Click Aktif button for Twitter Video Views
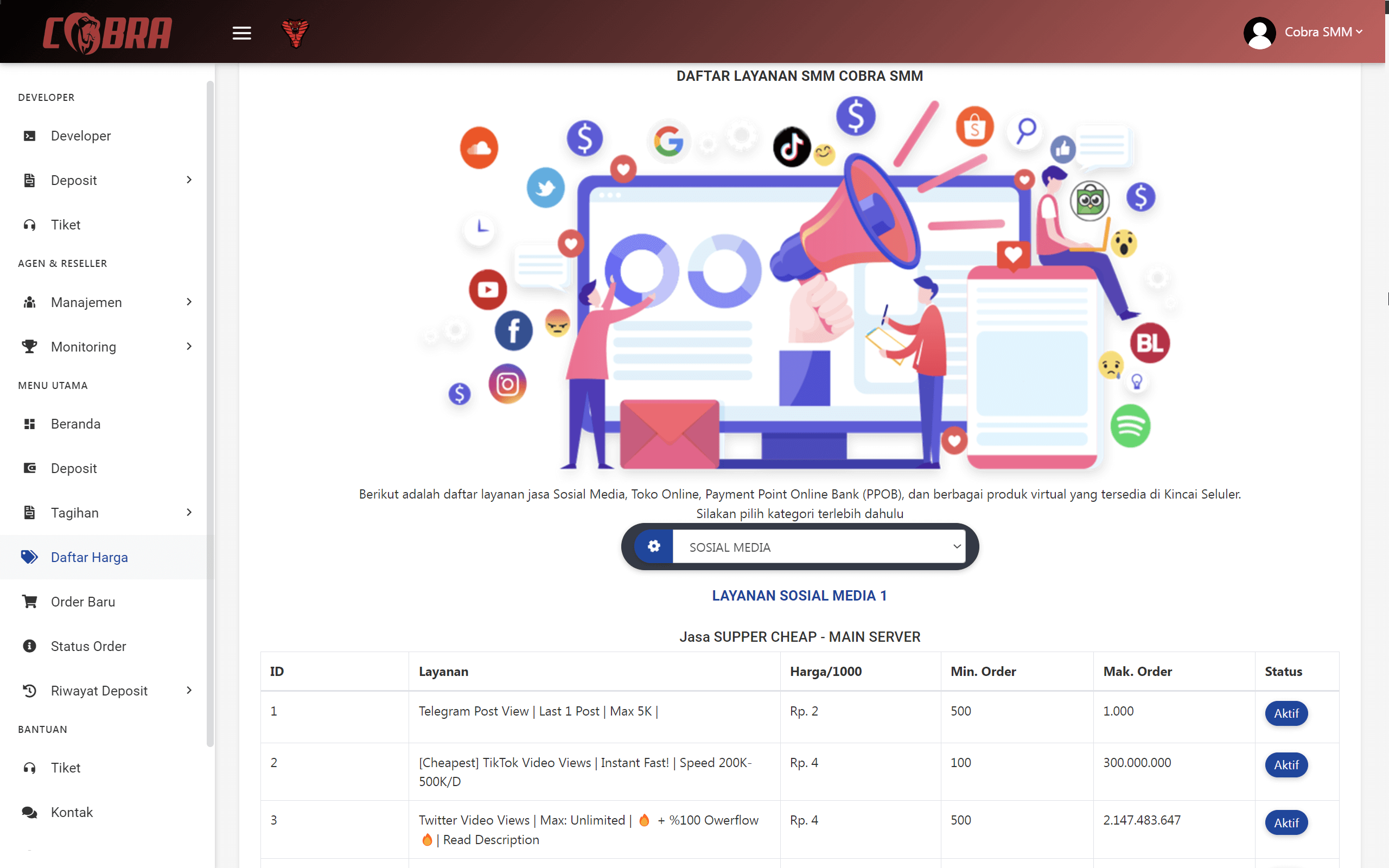This screenshot has width=1389, height=868. tap(1286, 822)
